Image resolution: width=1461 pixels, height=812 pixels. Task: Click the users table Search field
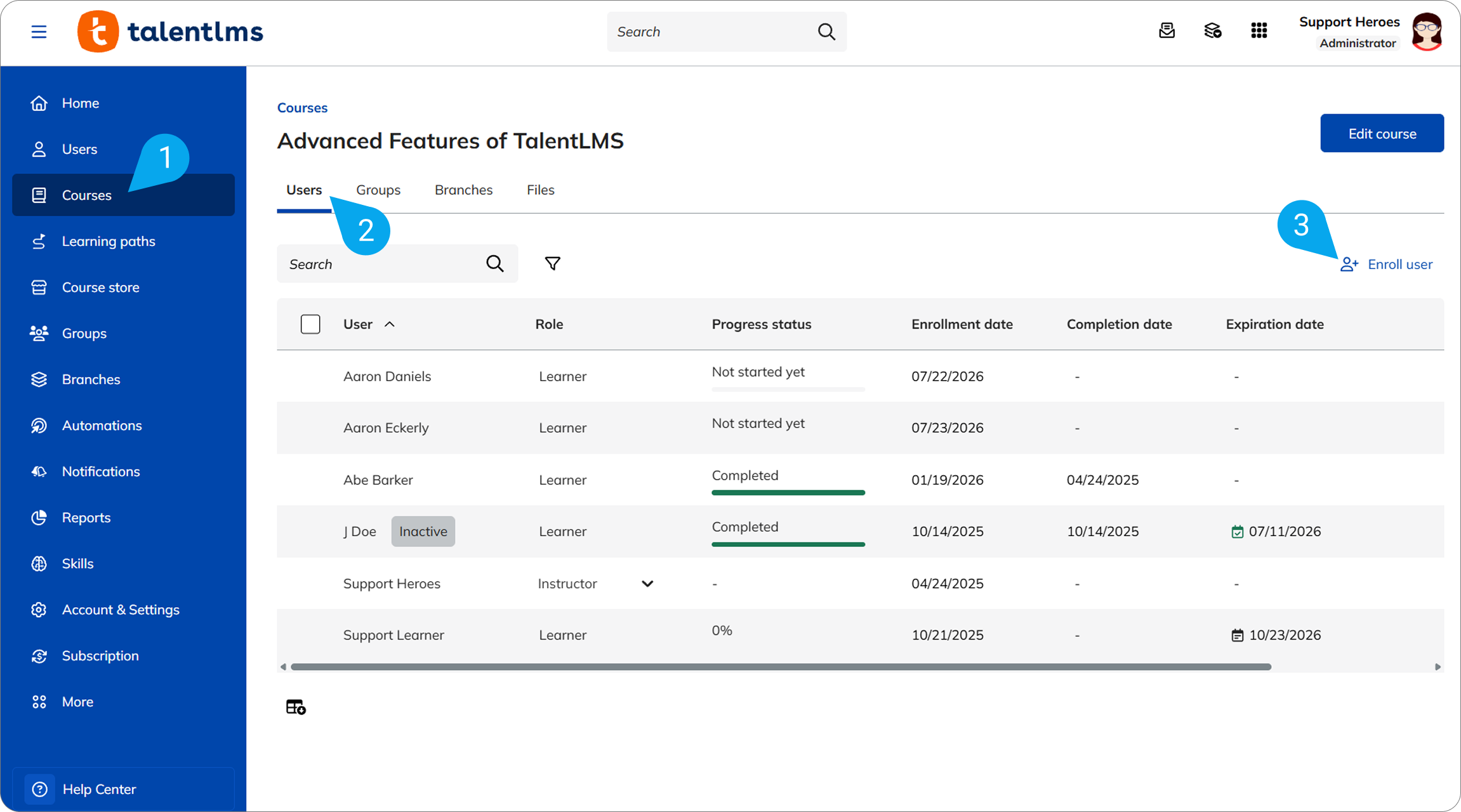(x=397, y=264)
